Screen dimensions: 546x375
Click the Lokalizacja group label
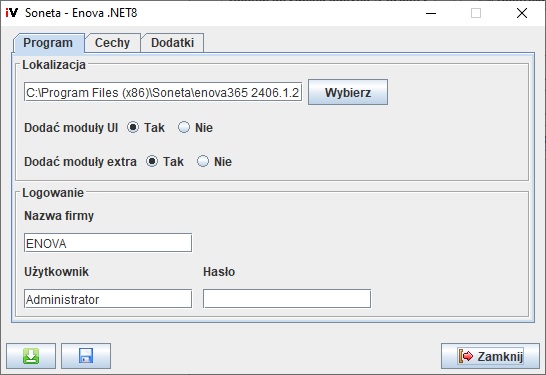point(54,65)
